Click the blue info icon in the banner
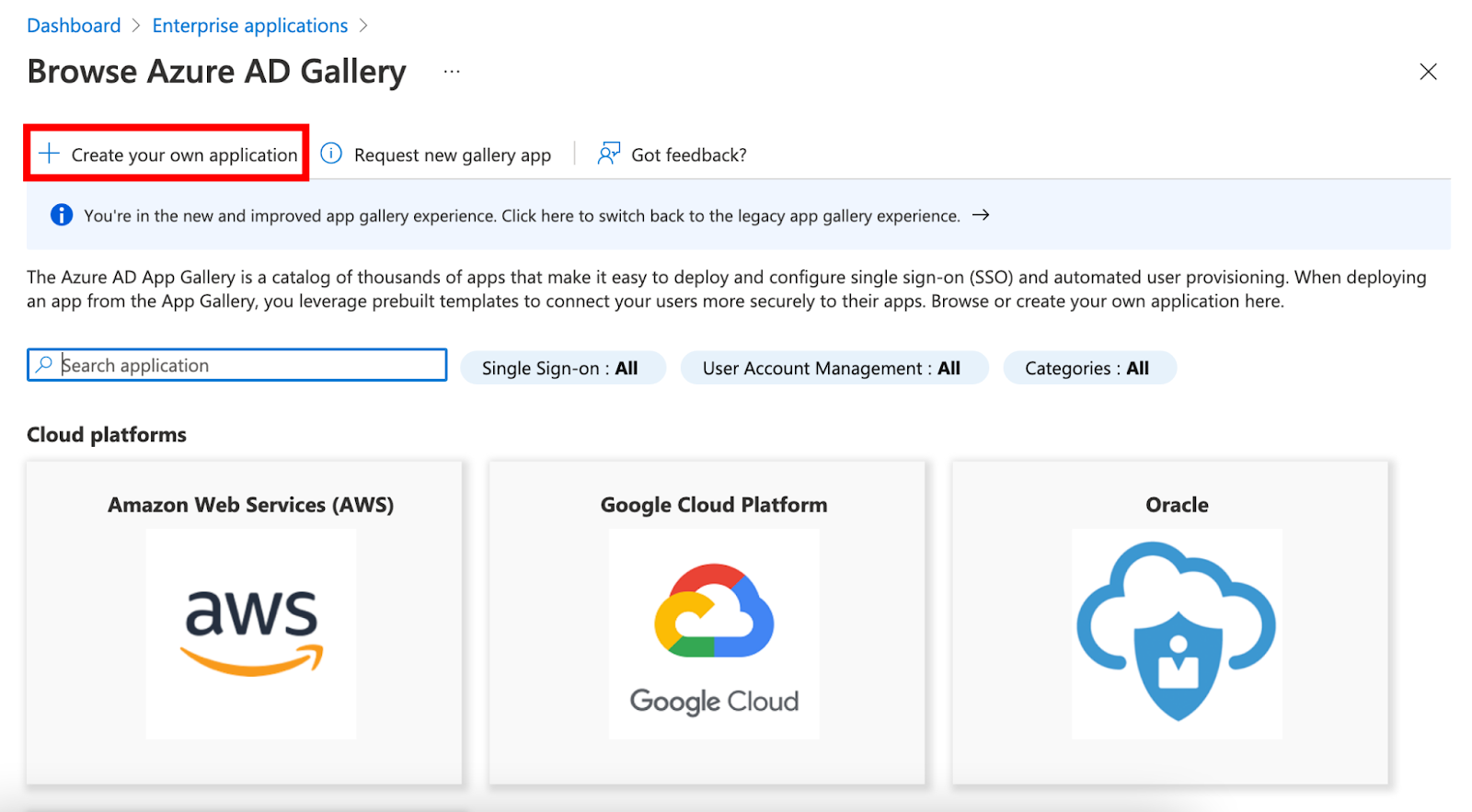Viewport: 1472px width, 812px height. (62, 215)
